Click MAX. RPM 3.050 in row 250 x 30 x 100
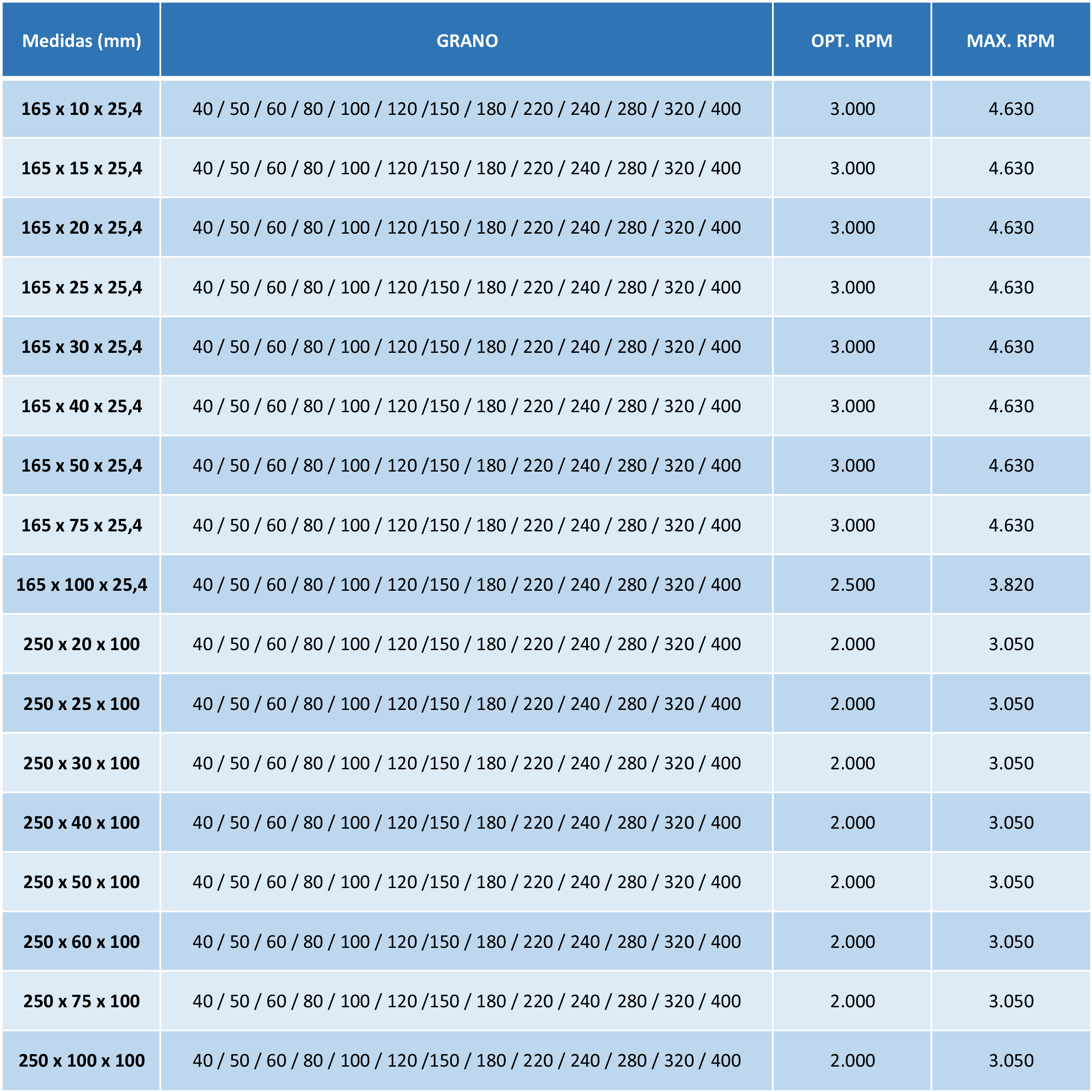 point(1011,763)
